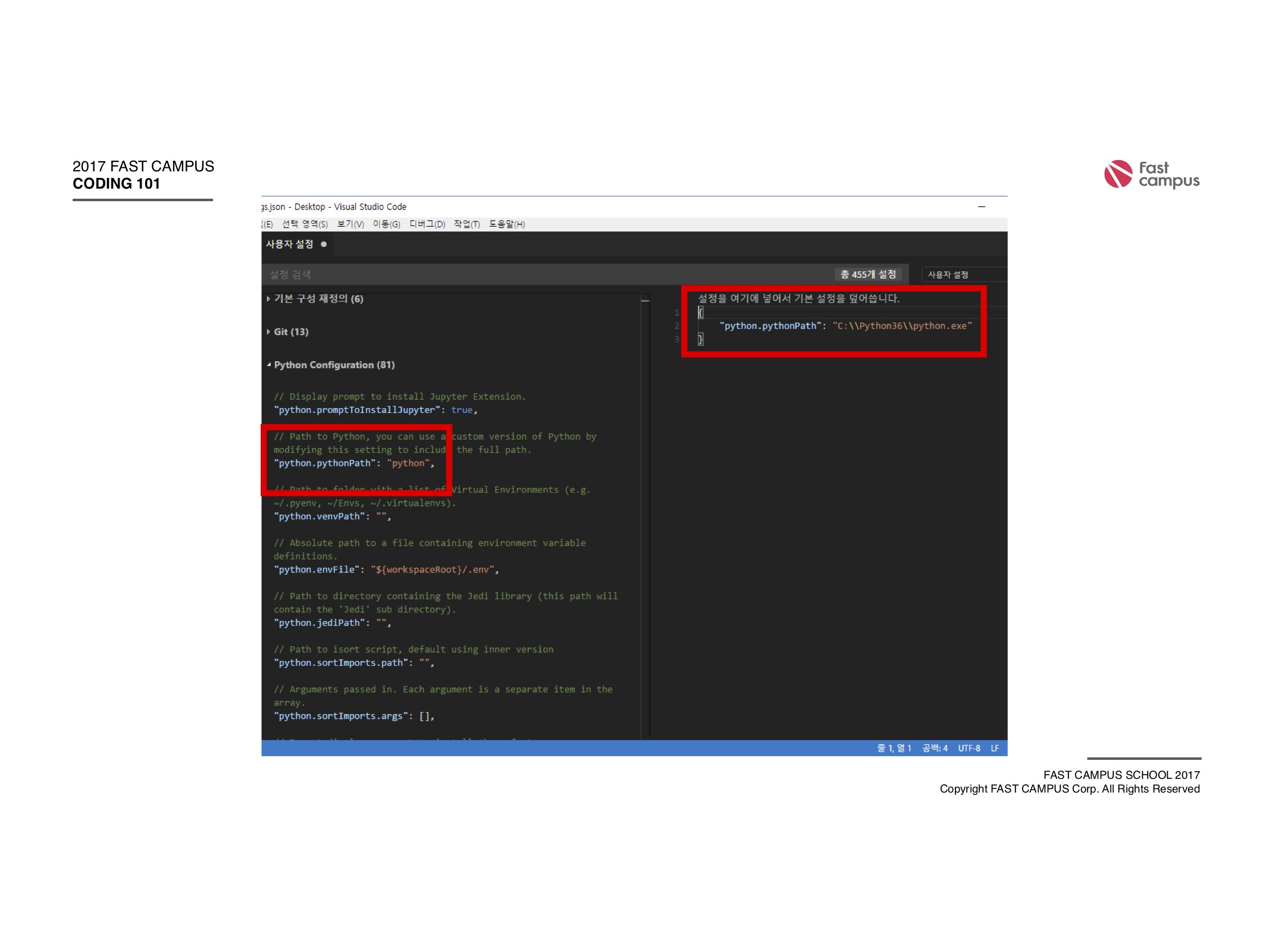This screenshot has height=952, width=1269.
Task: Click the LF line ending indicator
Action: pos(995,749)
